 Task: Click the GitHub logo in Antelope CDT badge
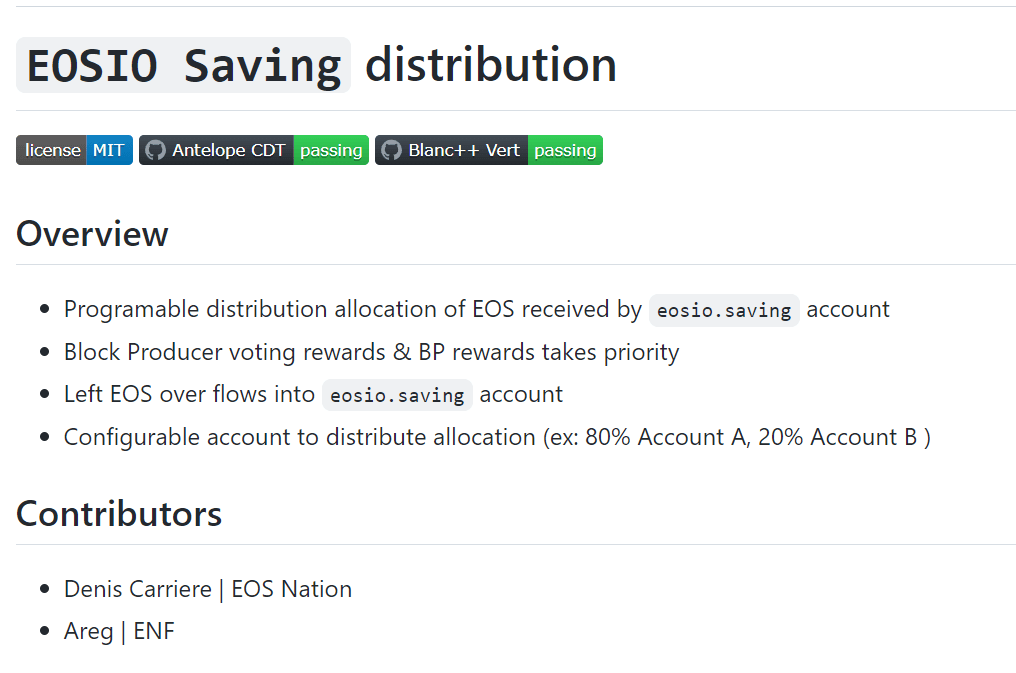(155, 151)
